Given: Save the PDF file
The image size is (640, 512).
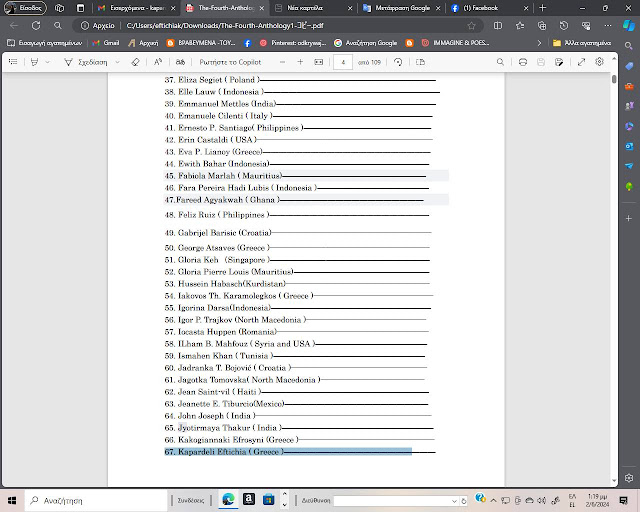Looking at the screenshot, I should tap(541, 62).
